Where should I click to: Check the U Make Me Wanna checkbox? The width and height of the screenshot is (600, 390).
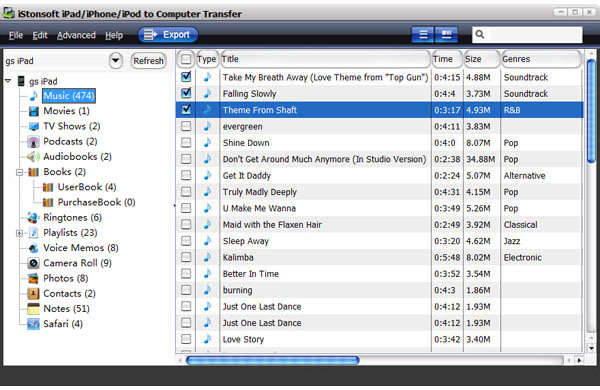pyautogui.click(x=186, y=208)
